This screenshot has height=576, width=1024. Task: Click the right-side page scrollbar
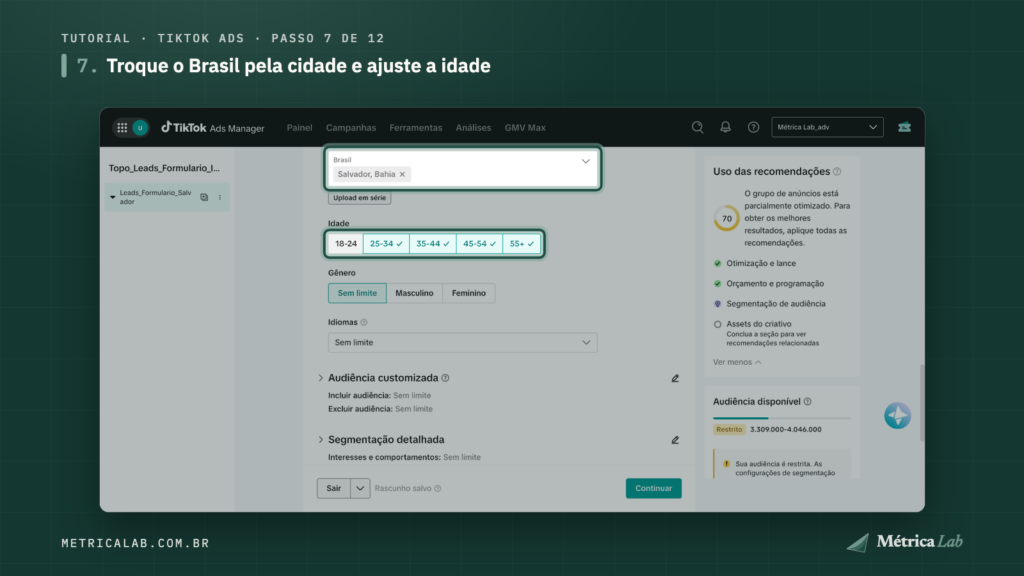click(922, 403)
